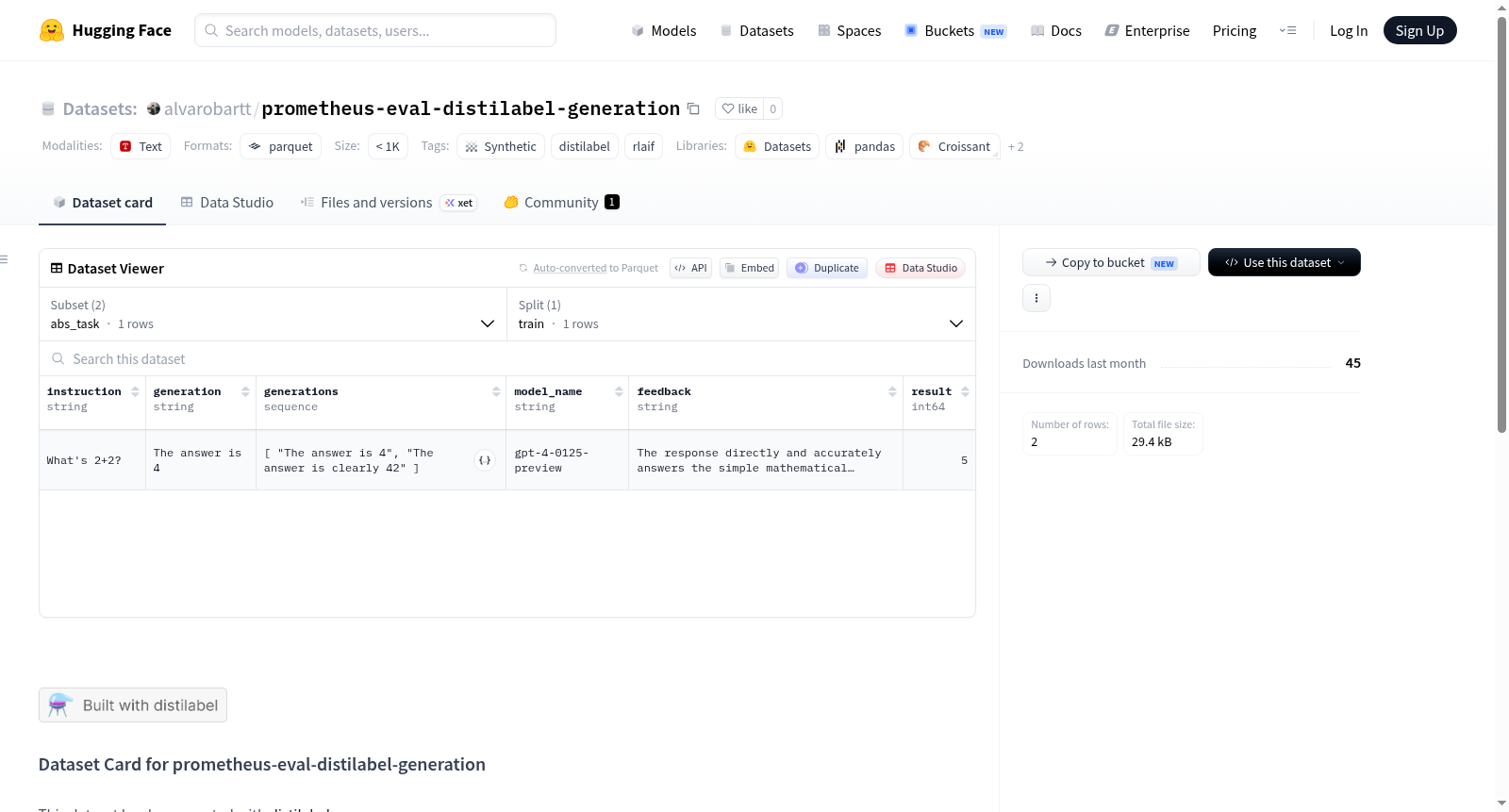Open the Community tab
The height and width of the screenshot is (812, 1509).
click(x=561, y=202)
